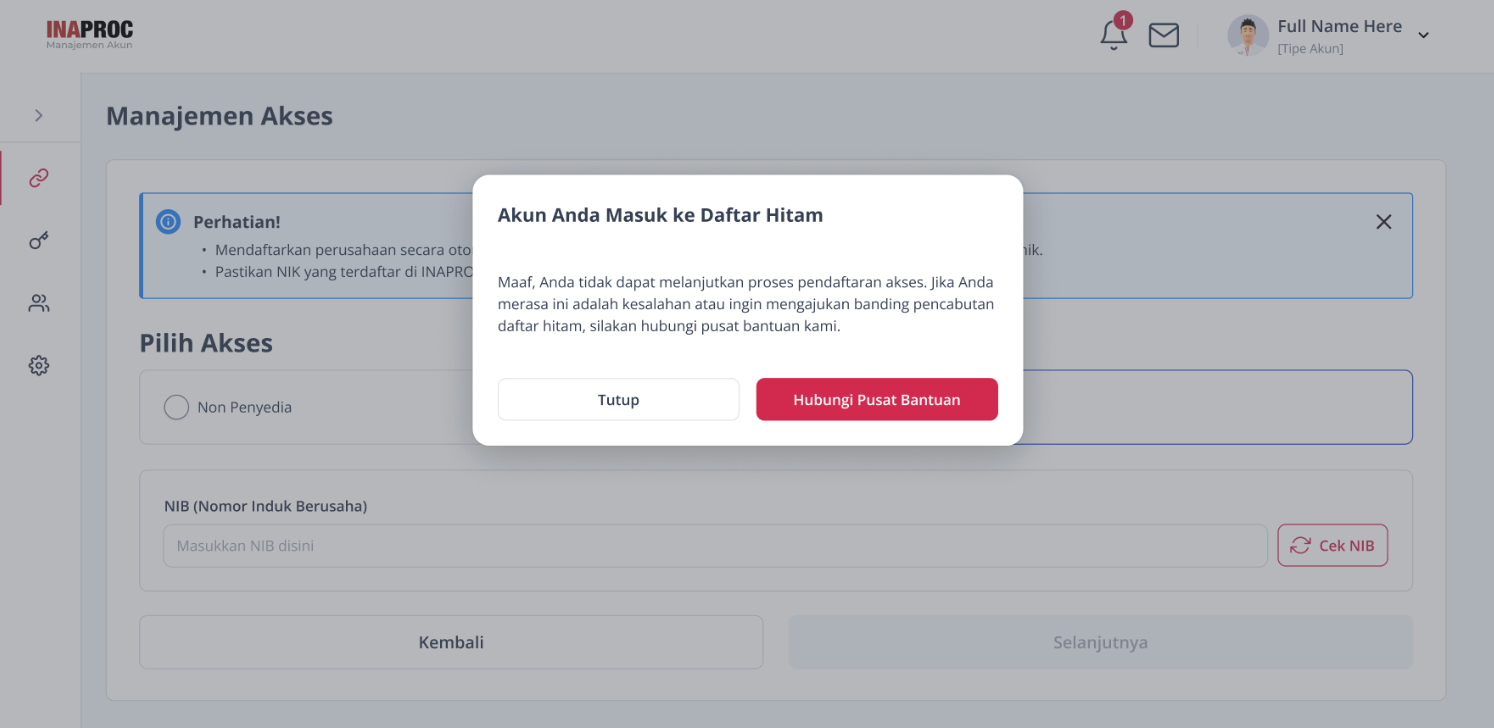Click the user profile avatar

point(1248,36)
